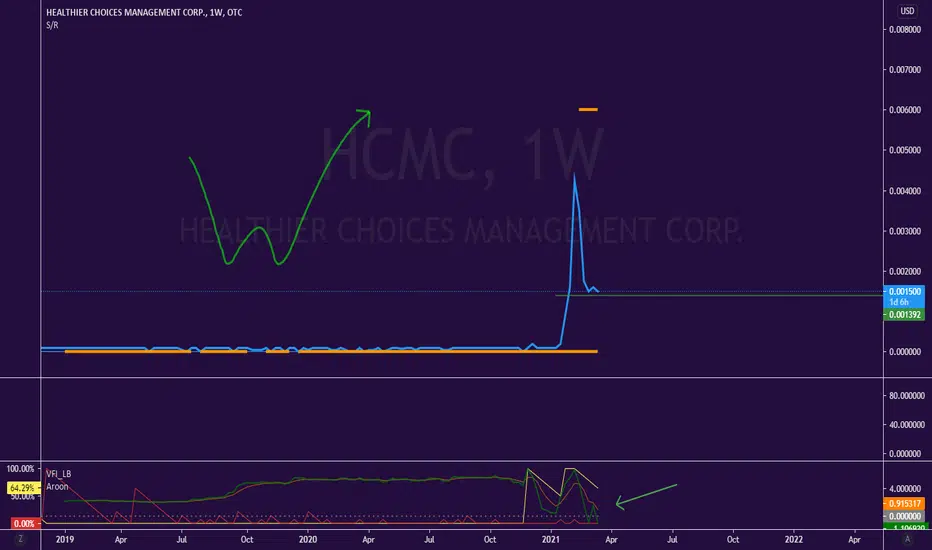Click the 2021 time axis label
The image size is (932, 550).
point(550,539)
